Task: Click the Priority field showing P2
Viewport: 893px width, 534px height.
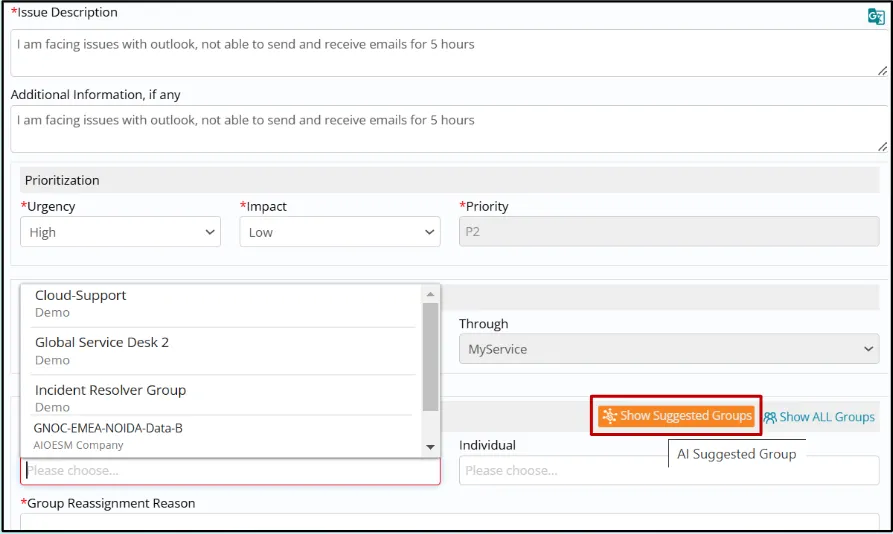Action: (x=668, y=232)
